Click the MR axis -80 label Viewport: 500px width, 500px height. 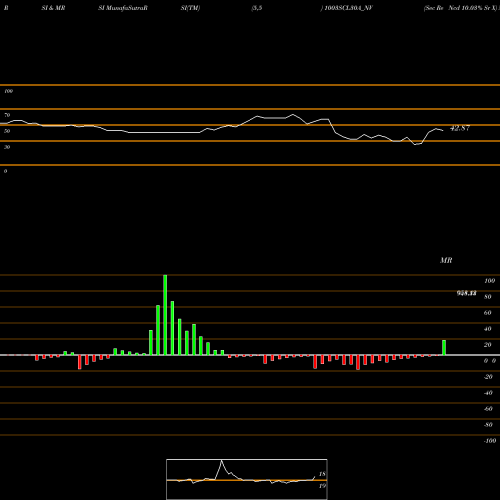tap(488, 425)
